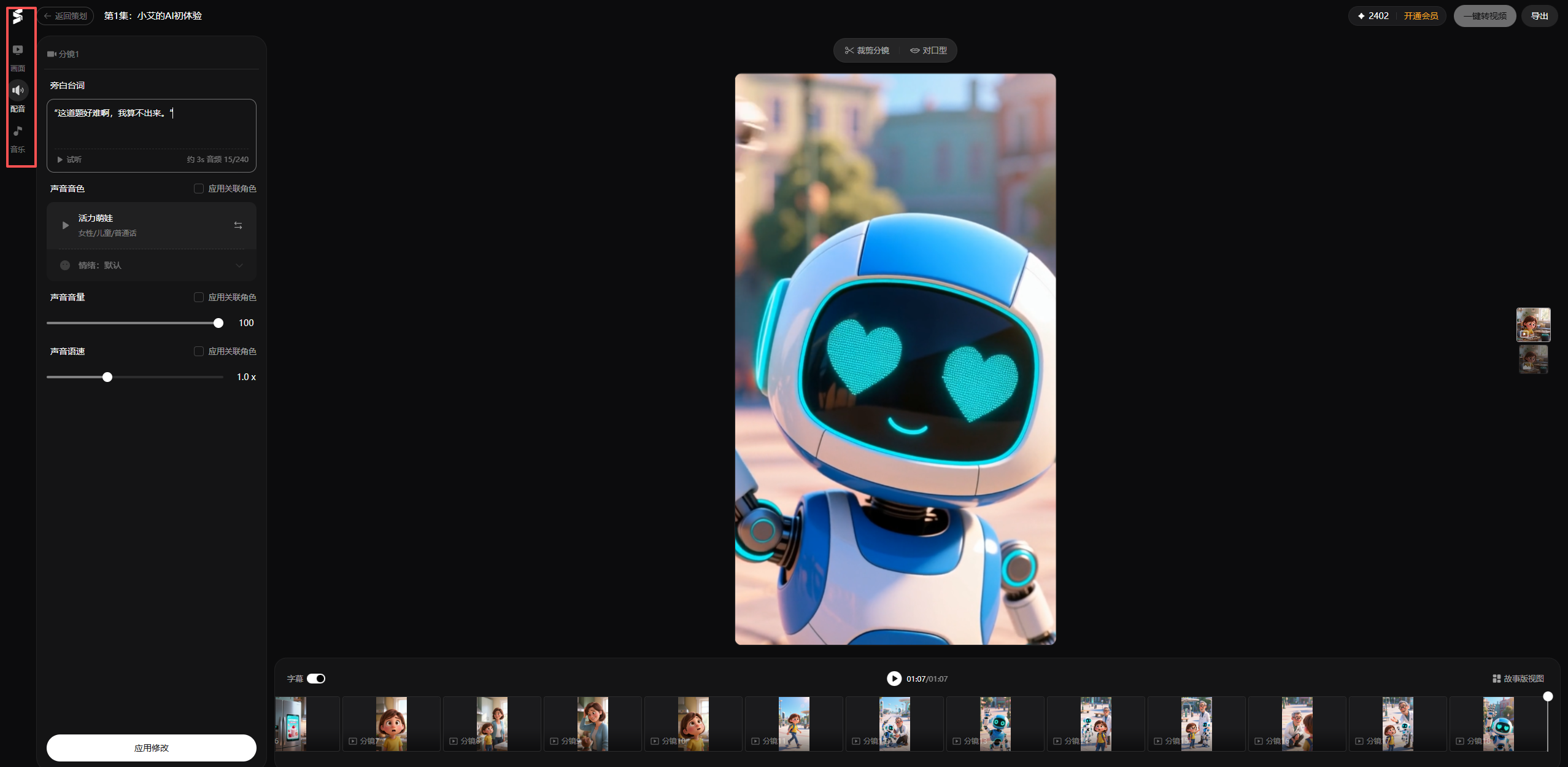Click the 声音语速 speed slider handle

click(107, 377)
